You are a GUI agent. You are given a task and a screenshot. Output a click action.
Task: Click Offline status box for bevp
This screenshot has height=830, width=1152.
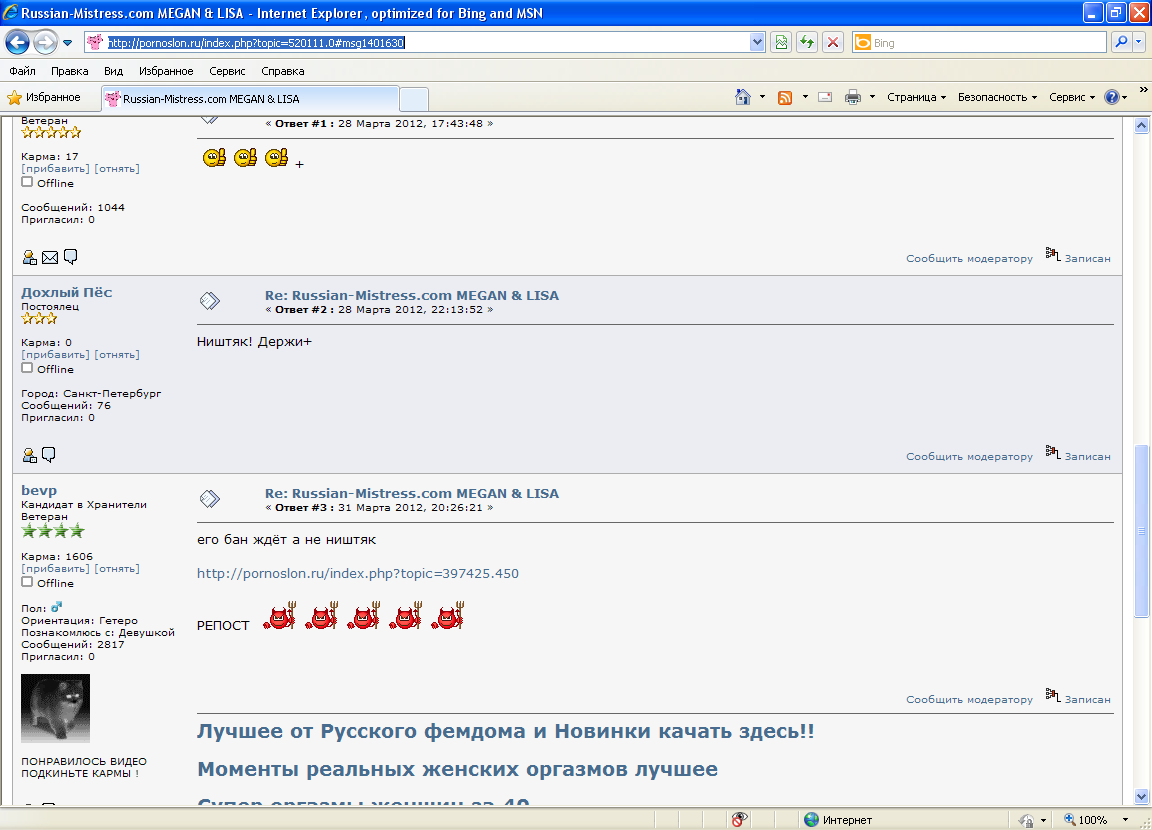[27, 582]
